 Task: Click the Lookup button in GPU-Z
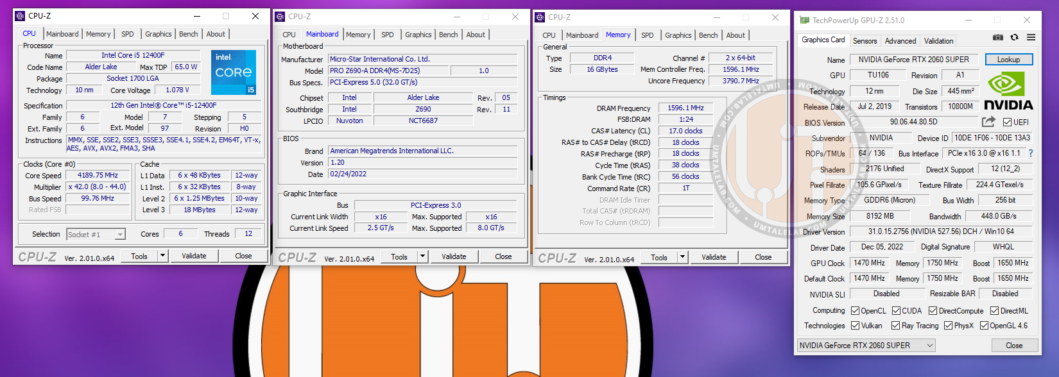1008,59
